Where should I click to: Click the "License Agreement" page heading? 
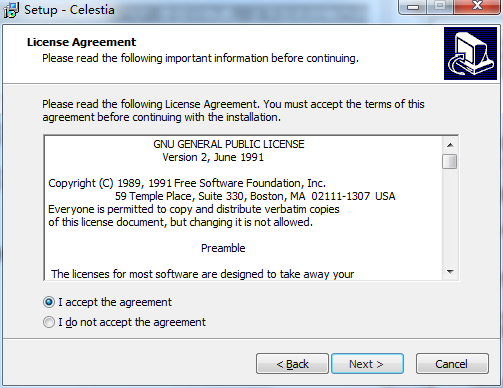(x=81, y=42)
